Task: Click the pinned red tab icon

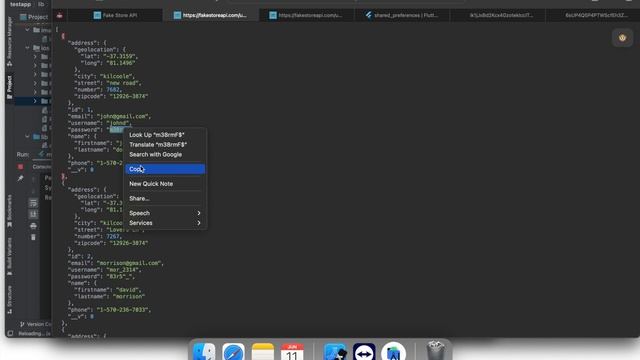Action: coord(60,16)
